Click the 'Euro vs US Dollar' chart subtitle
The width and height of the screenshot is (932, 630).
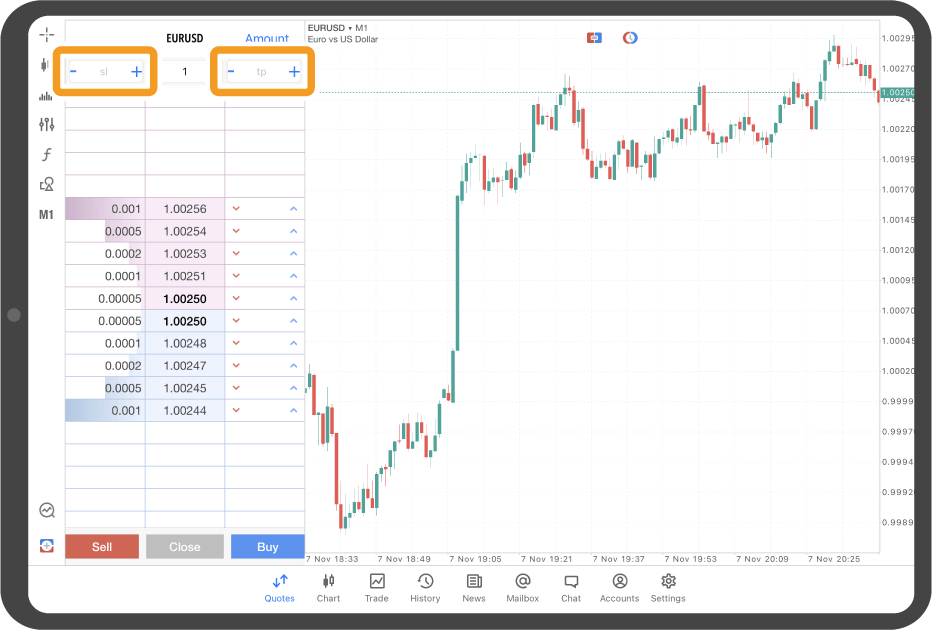pyautogui.click(x=342, y=39)
